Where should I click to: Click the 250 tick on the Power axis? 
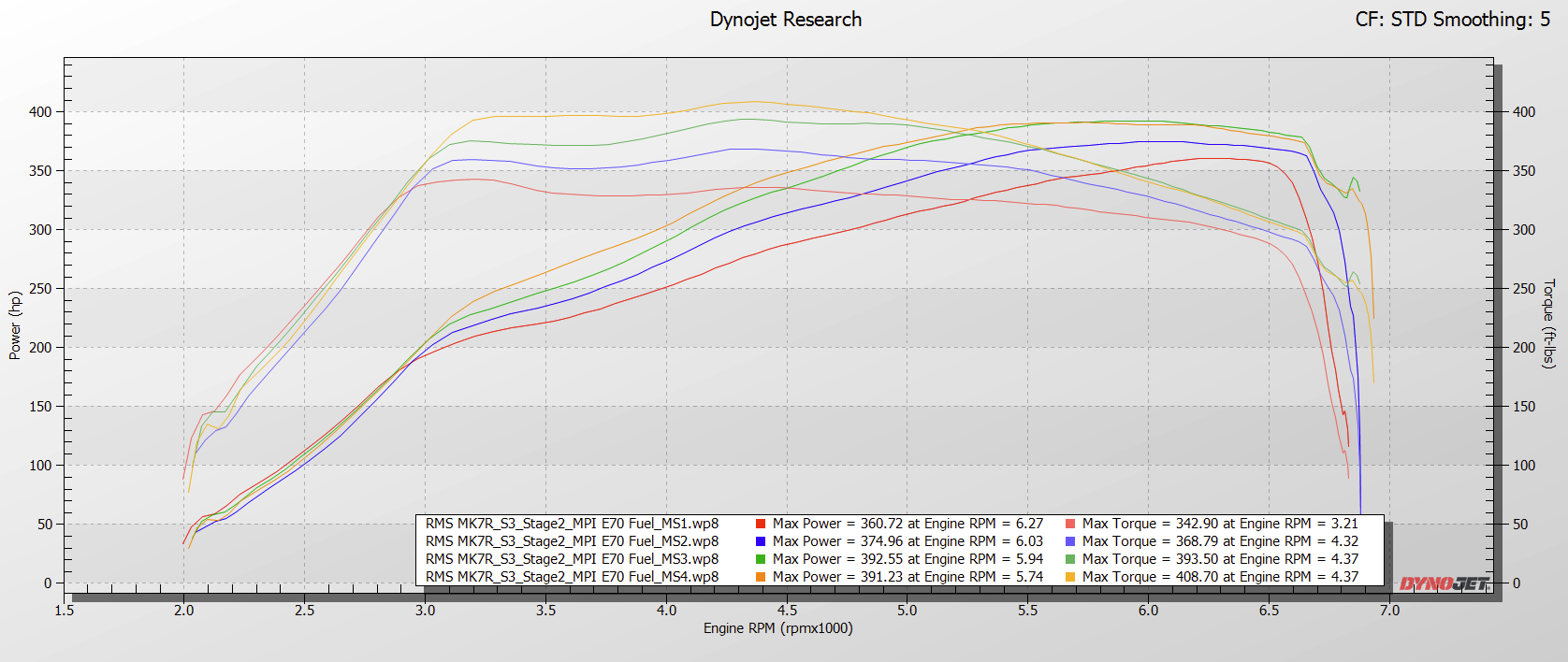point(40,289)
